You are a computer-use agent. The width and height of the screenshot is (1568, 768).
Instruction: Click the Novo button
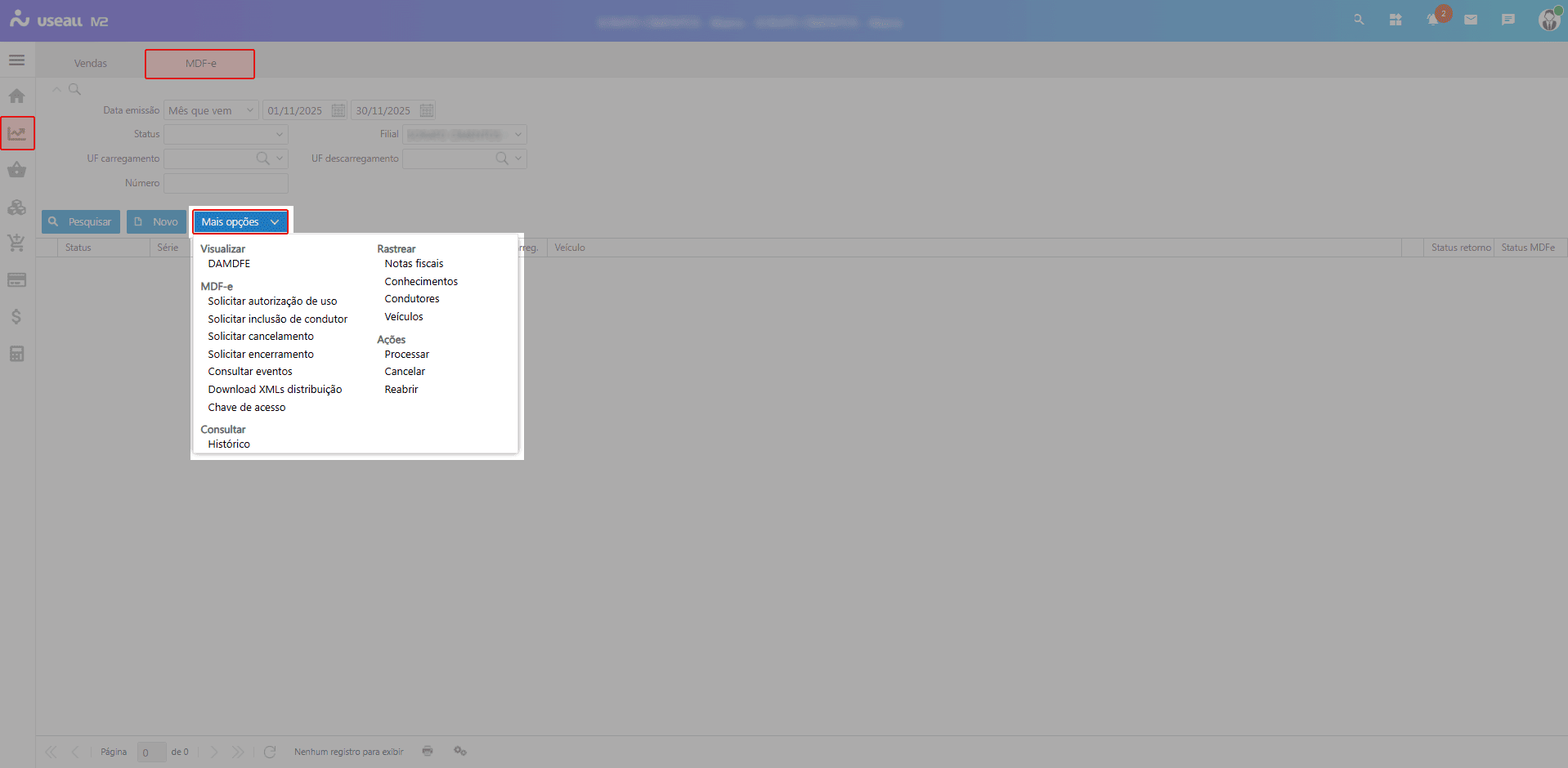(156, 222)
